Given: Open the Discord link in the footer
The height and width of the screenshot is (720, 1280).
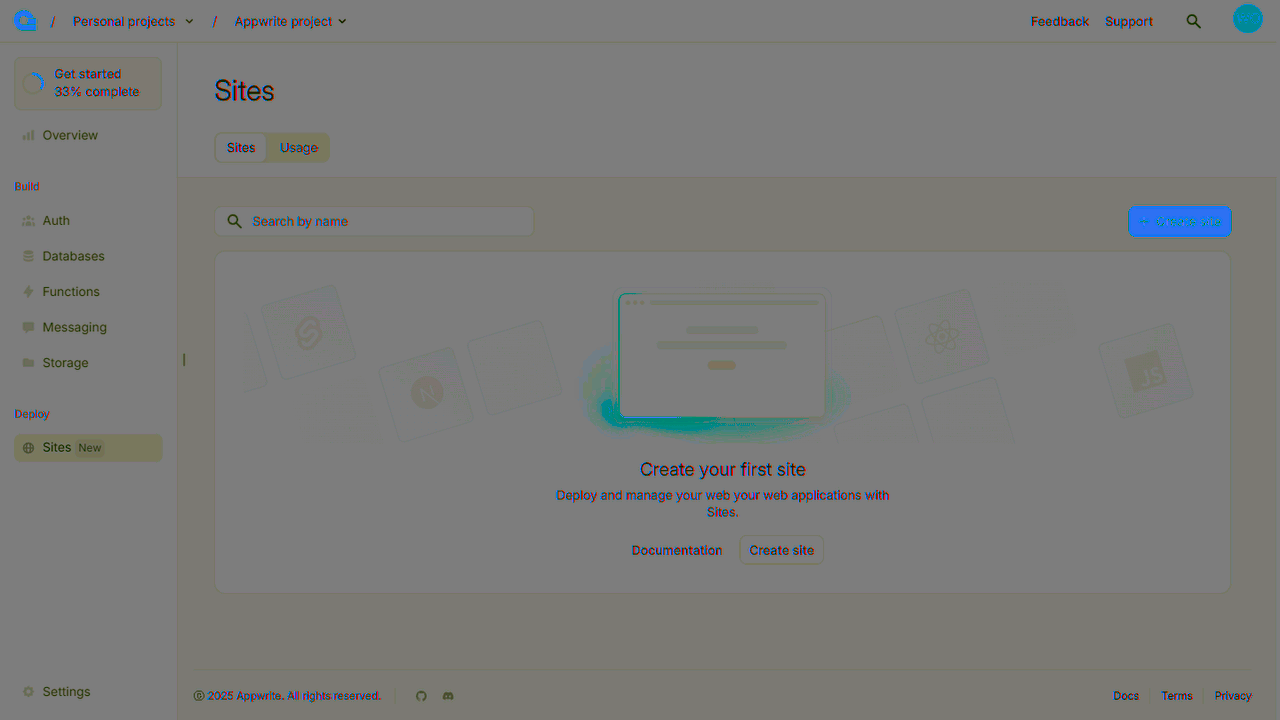Looking at the screenshot, I should (x=447, y=695).
